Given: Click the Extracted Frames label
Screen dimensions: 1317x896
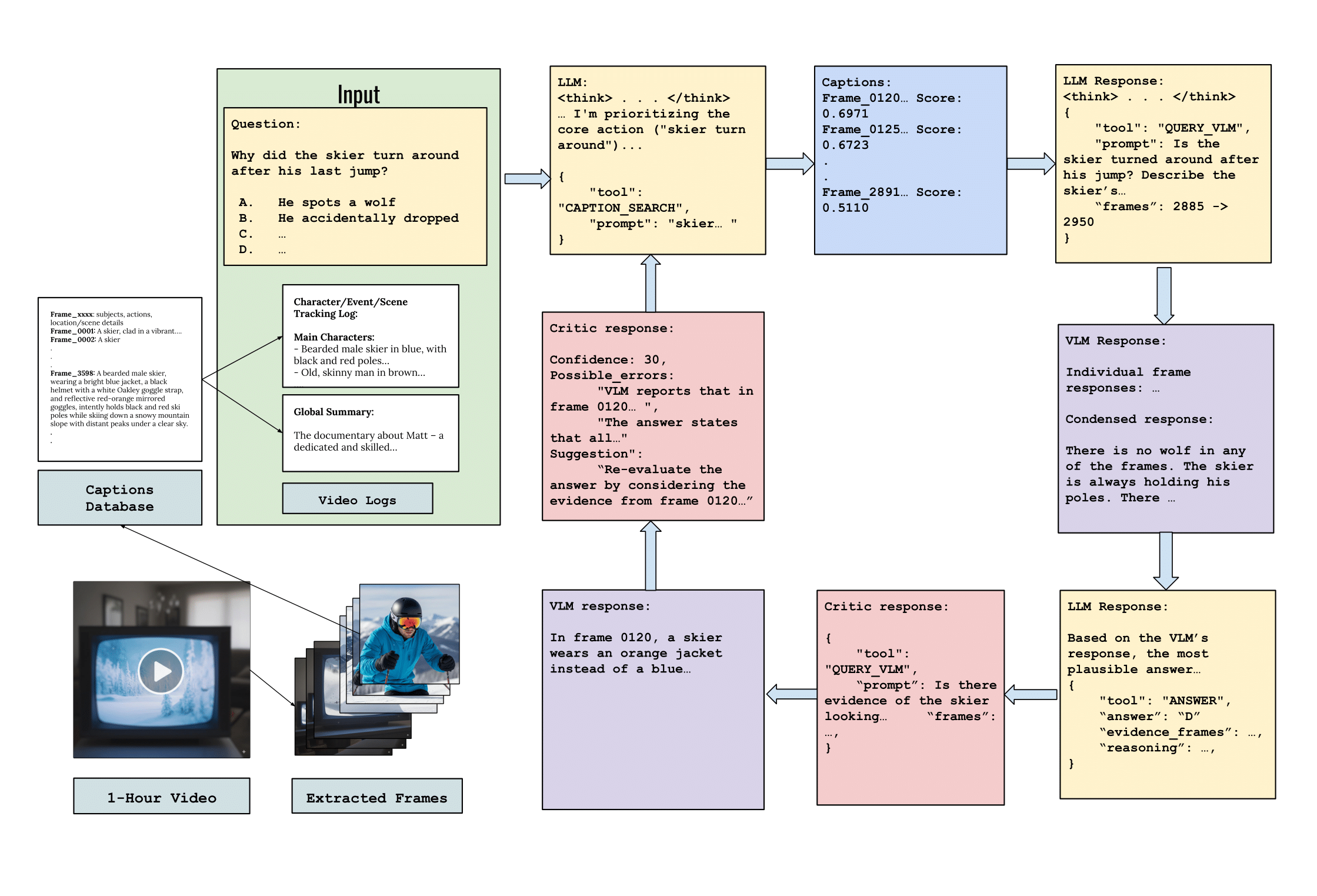Looking at the screenshot, I should pos(376,797).
